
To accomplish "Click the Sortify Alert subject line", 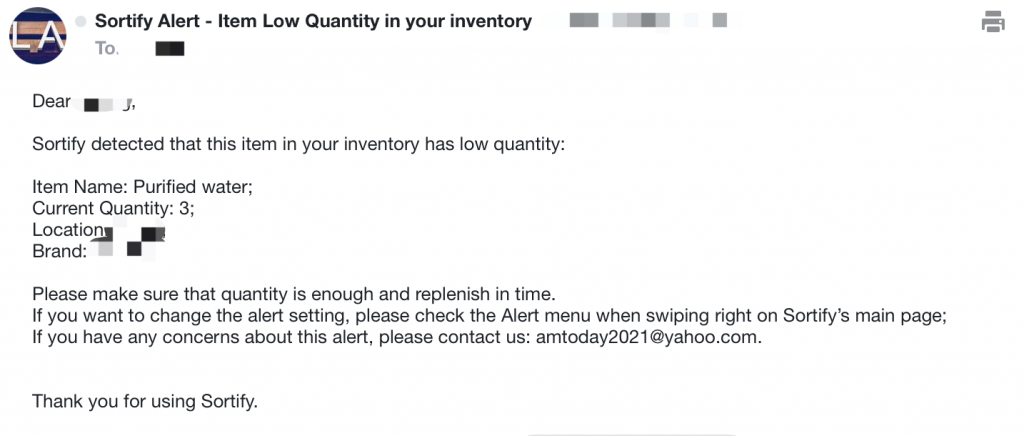I will tap(313, 21).
